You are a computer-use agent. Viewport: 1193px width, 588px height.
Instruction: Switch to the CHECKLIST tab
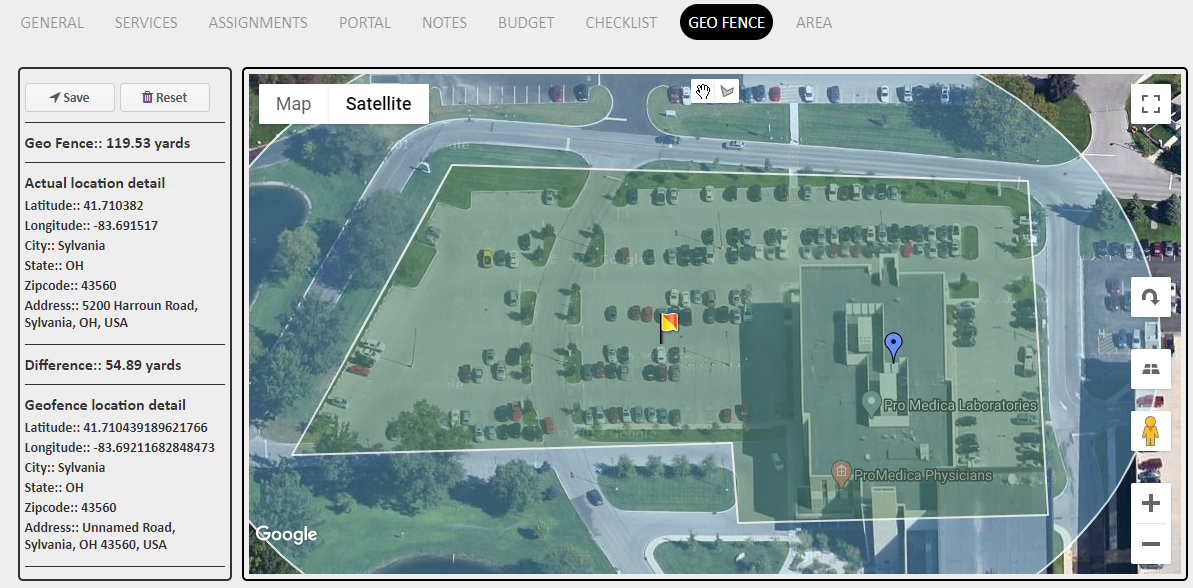(x=620, y=22)
